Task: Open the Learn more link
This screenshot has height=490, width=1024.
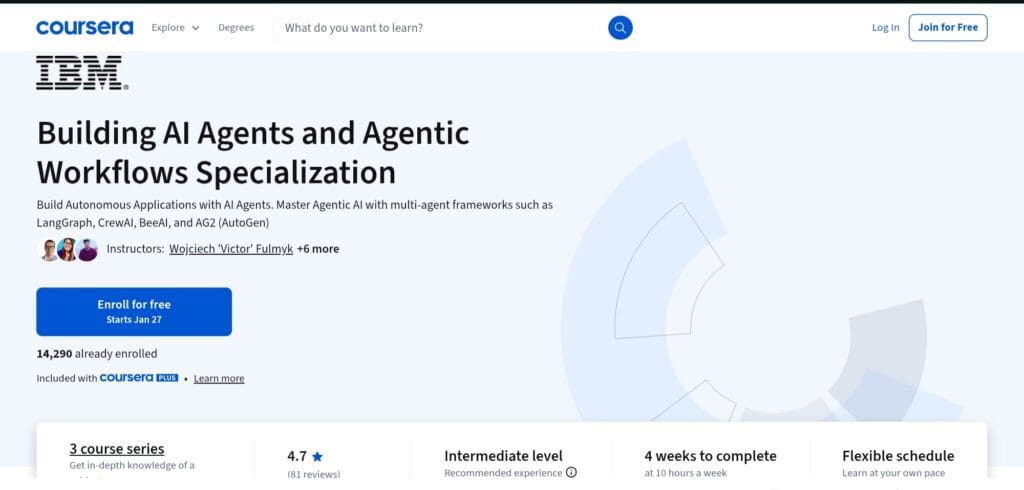Action: point(219,378)
